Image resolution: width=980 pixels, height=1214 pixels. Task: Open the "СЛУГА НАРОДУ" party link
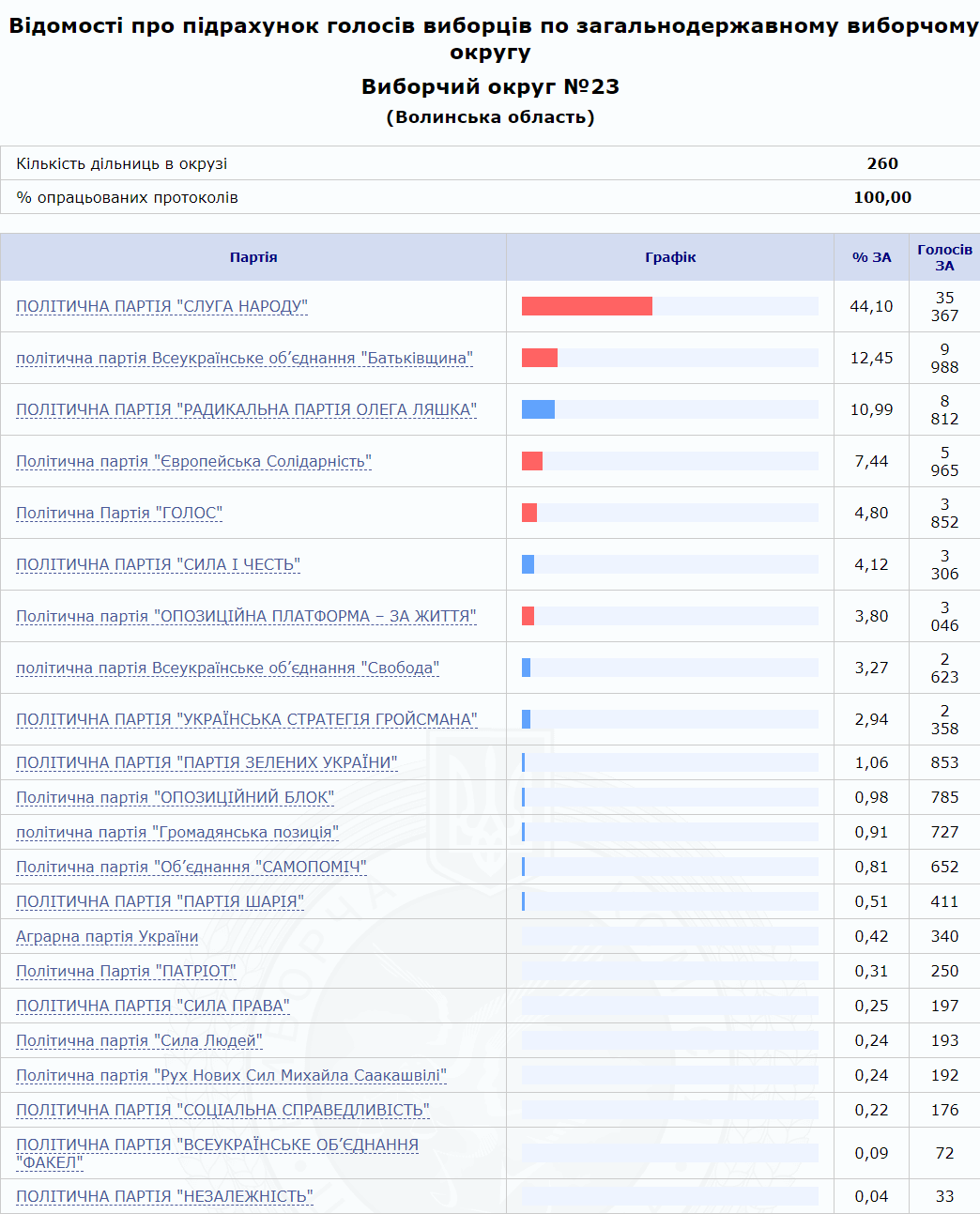point(161,306)
